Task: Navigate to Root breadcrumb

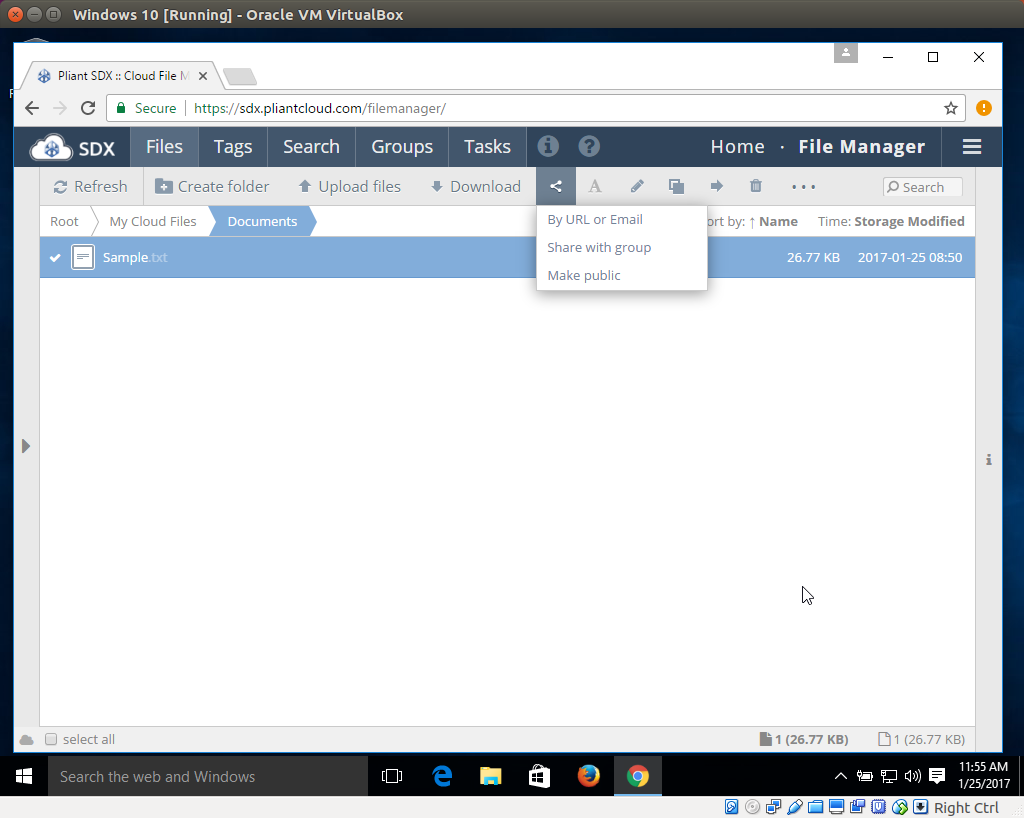Action: click(64, 221)
